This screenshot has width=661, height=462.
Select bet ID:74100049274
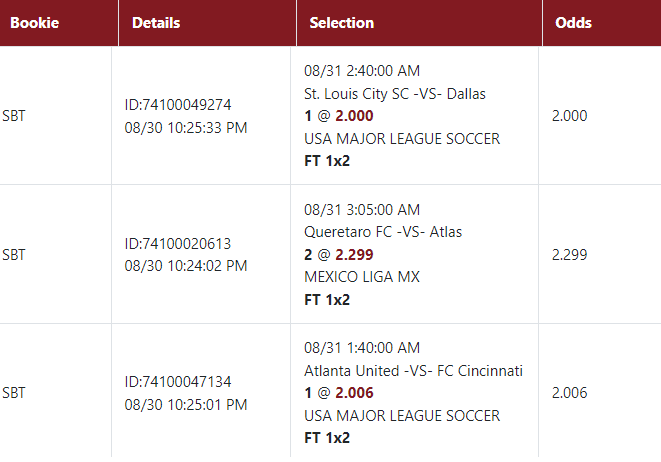coord(178,105)
